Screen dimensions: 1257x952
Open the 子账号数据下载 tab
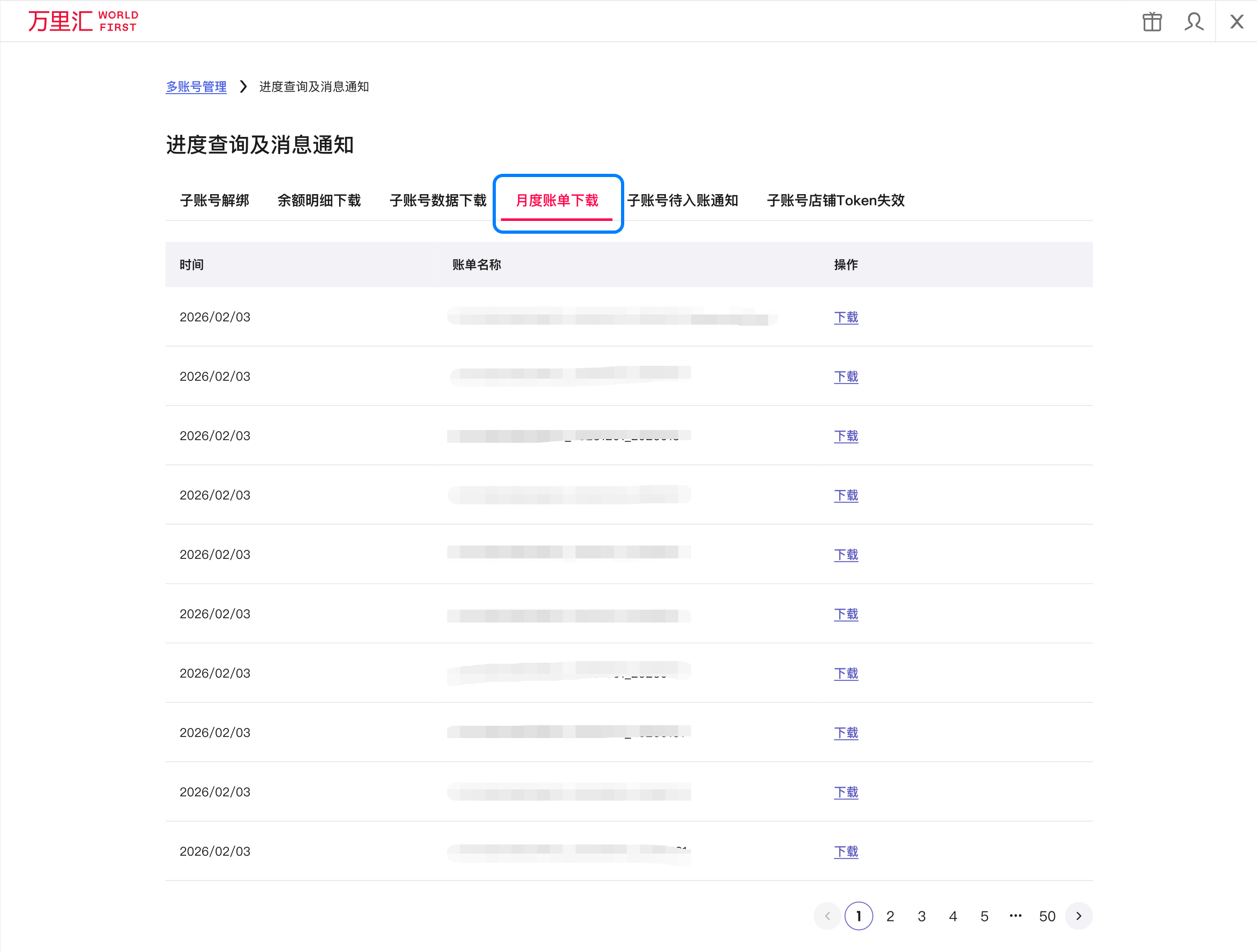[438, 200]
